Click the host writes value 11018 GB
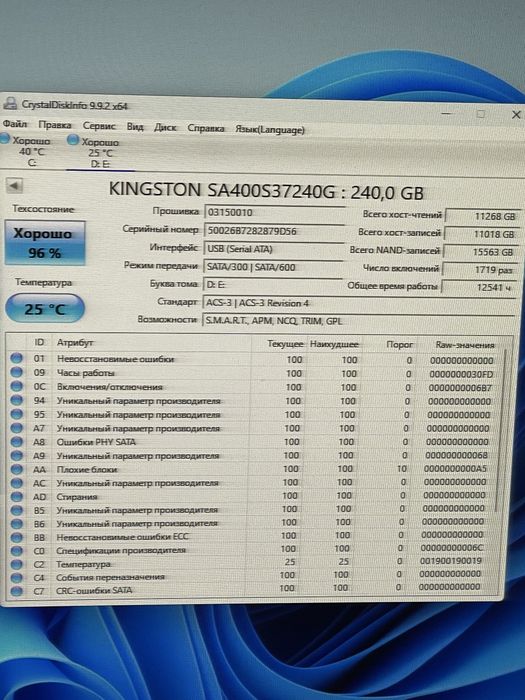Viewport: 525px width, 700px height. [481, 234]
